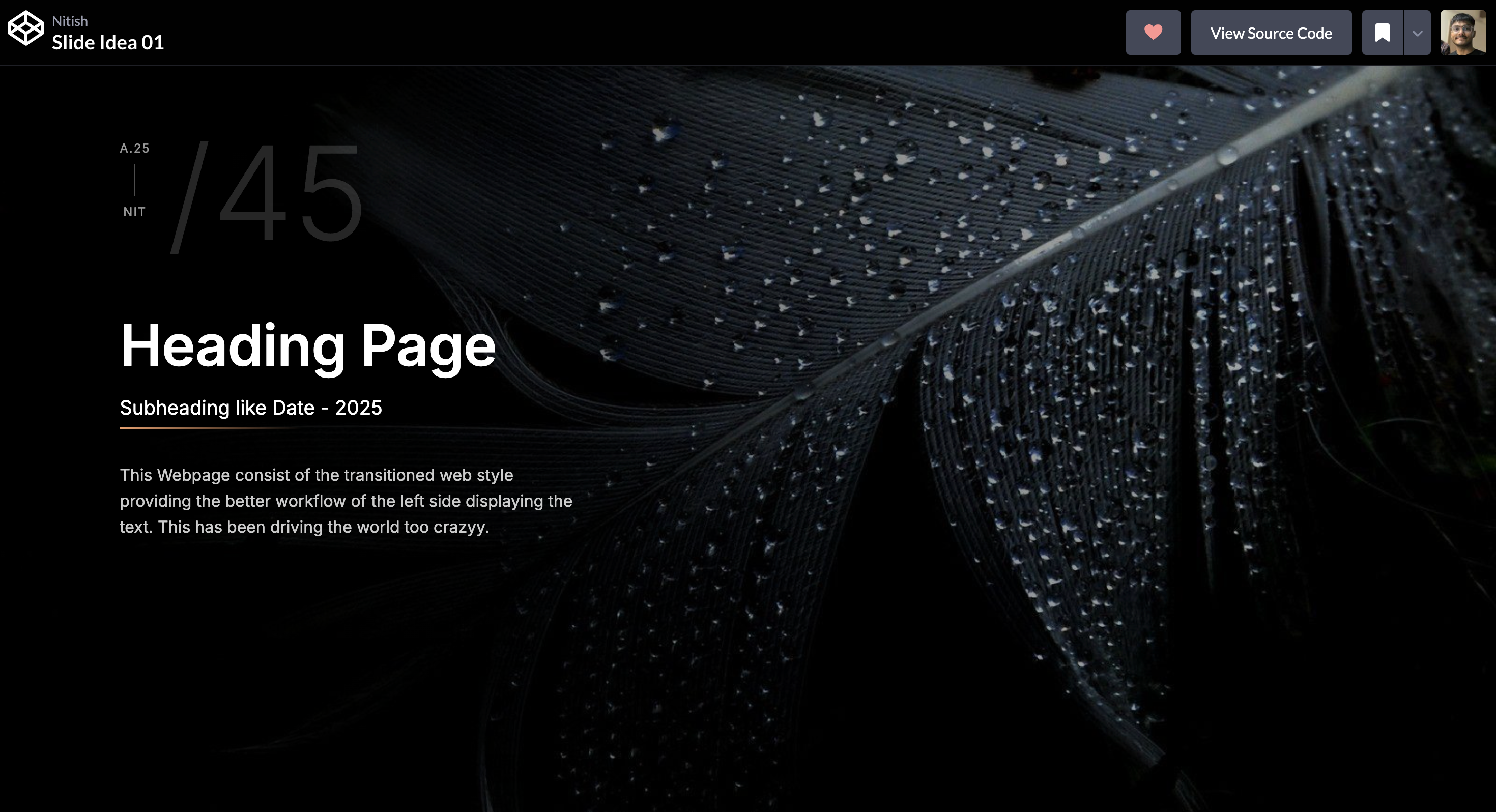The width and height of the screenshot is (1496, 812).
Task: Bookmark this pen
Action: click(1382, 33)
